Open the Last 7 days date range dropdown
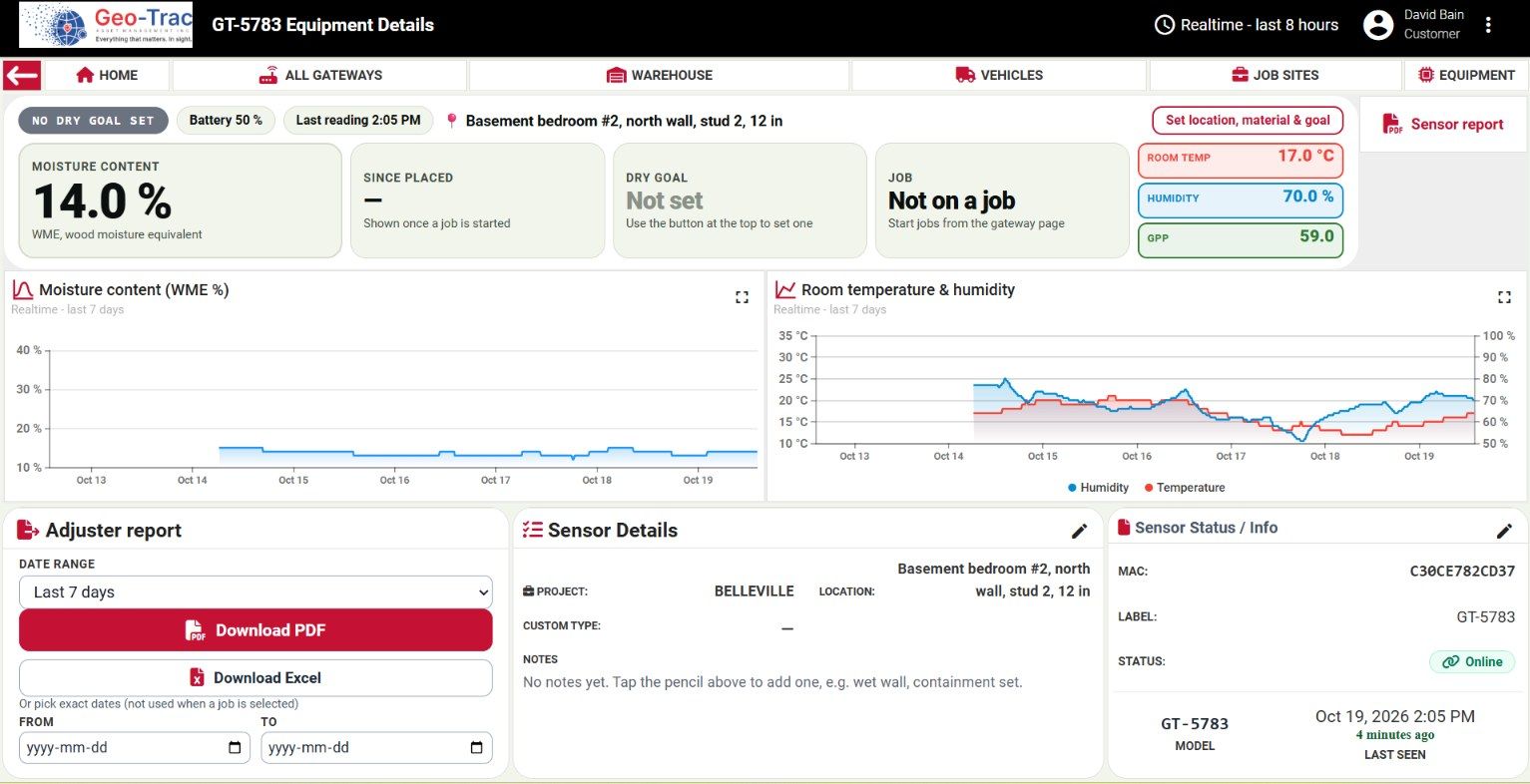 (255, 591)
